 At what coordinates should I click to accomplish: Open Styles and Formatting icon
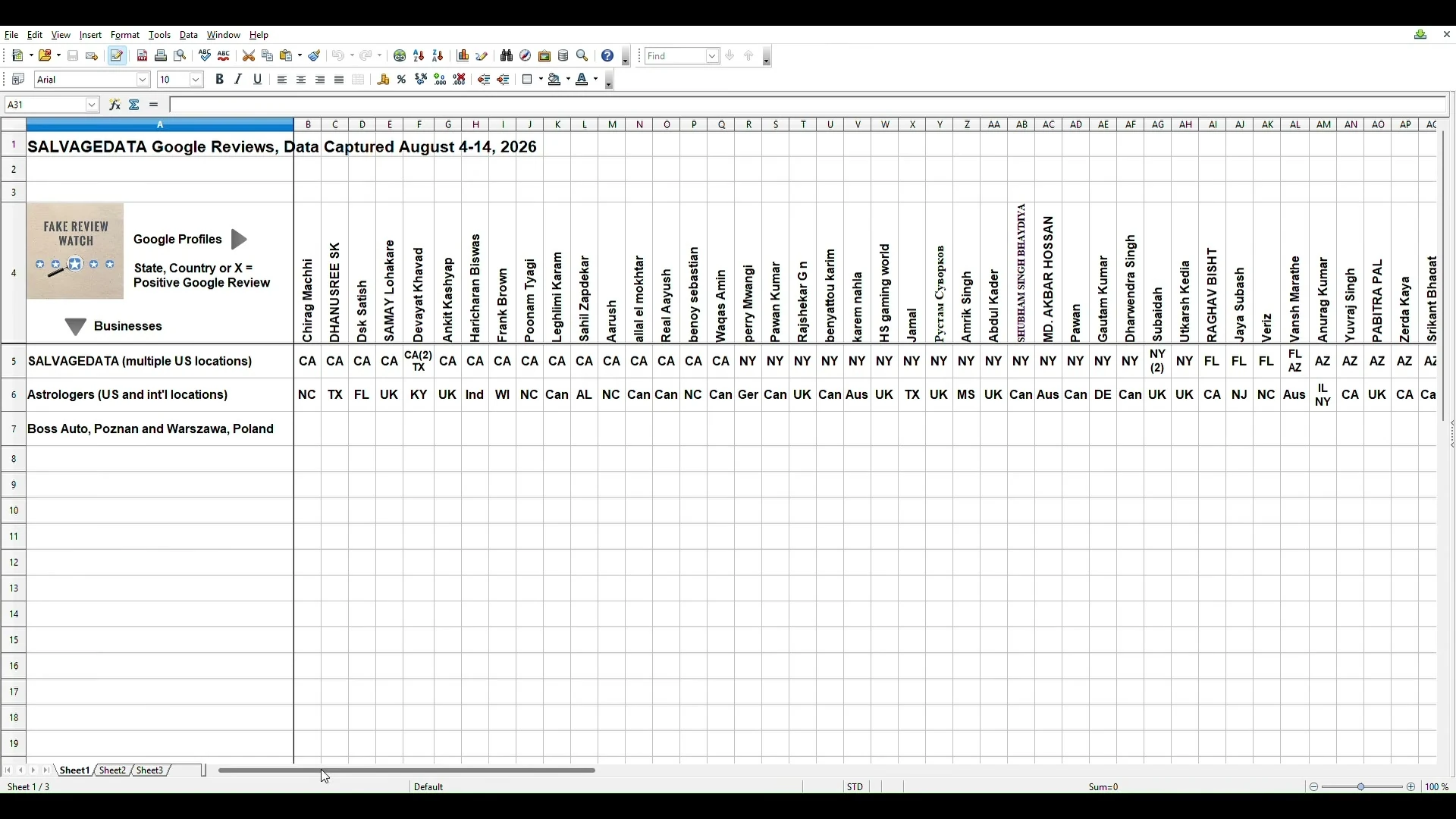point(18,80)
